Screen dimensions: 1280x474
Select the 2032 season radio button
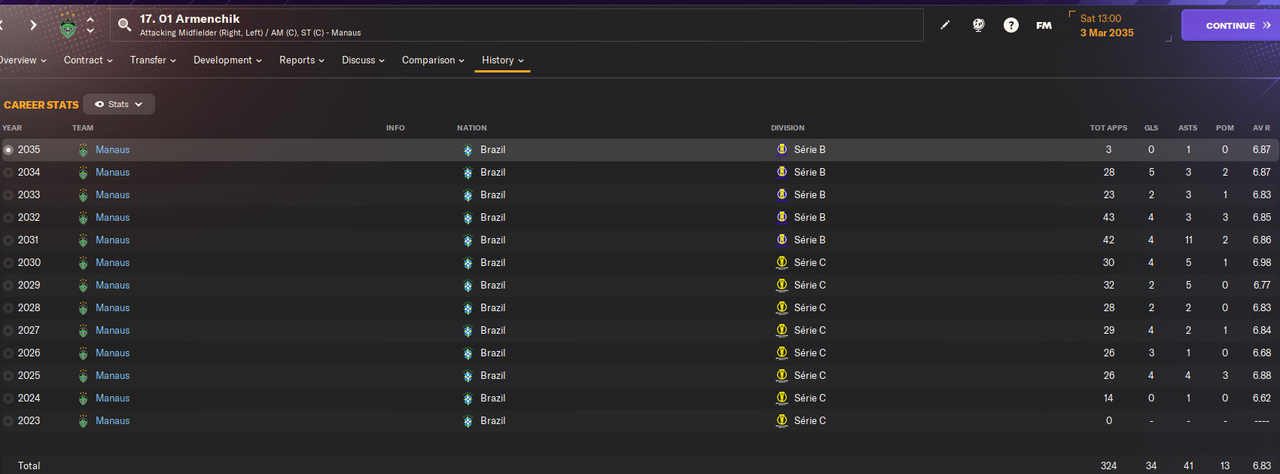[x=9, y=217]
